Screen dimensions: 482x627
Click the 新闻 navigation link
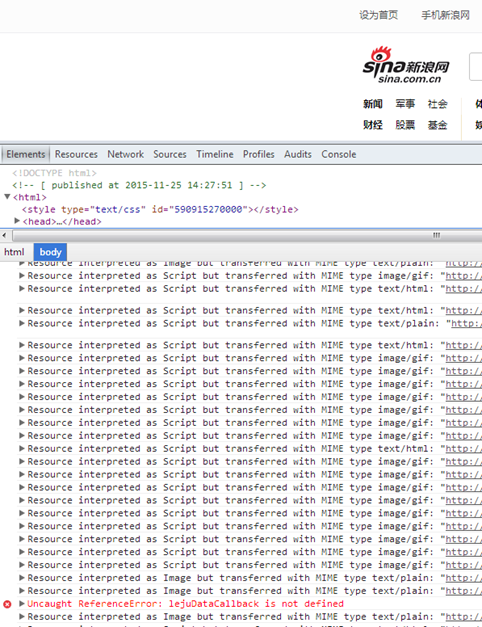(x=372, y=104)
